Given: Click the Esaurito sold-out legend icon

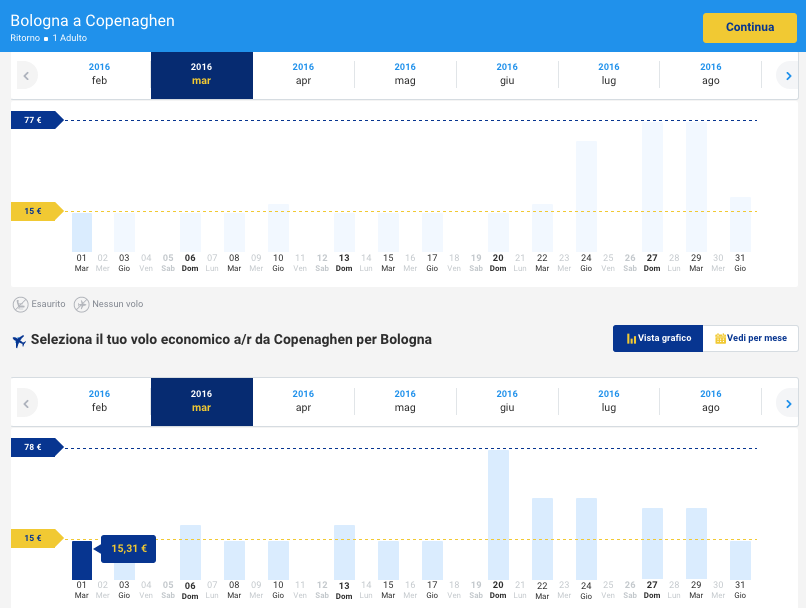Looking at the screenshot, I should 21,304.
